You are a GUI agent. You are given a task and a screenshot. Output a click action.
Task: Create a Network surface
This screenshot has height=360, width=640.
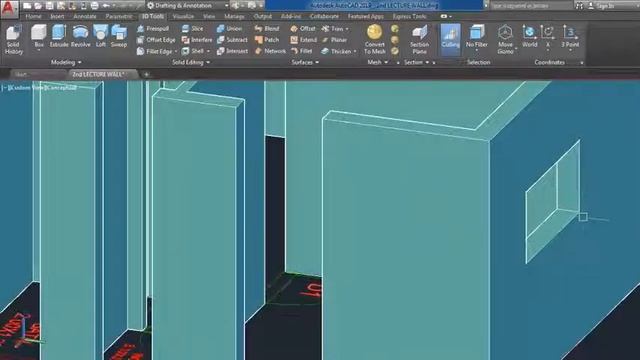270,51
